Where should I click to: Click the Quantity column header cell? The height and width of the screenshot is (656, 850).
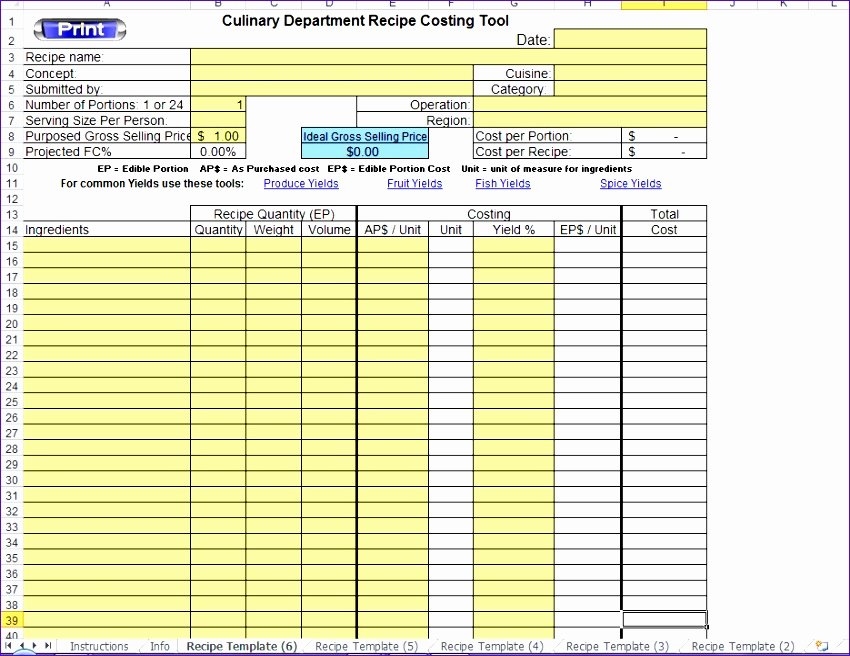(218, 230)
